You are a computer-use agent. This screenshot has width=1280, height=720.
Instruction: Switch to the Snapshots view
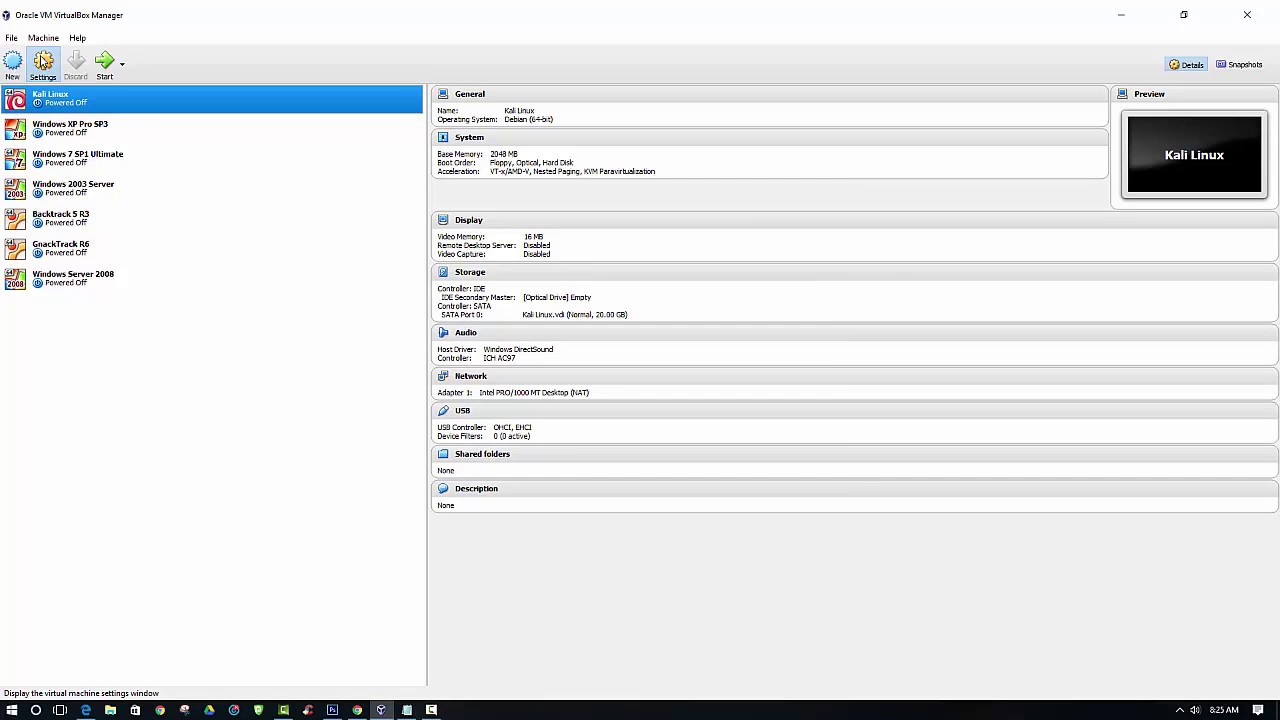pyautogui.click(x=1239, y=64)
